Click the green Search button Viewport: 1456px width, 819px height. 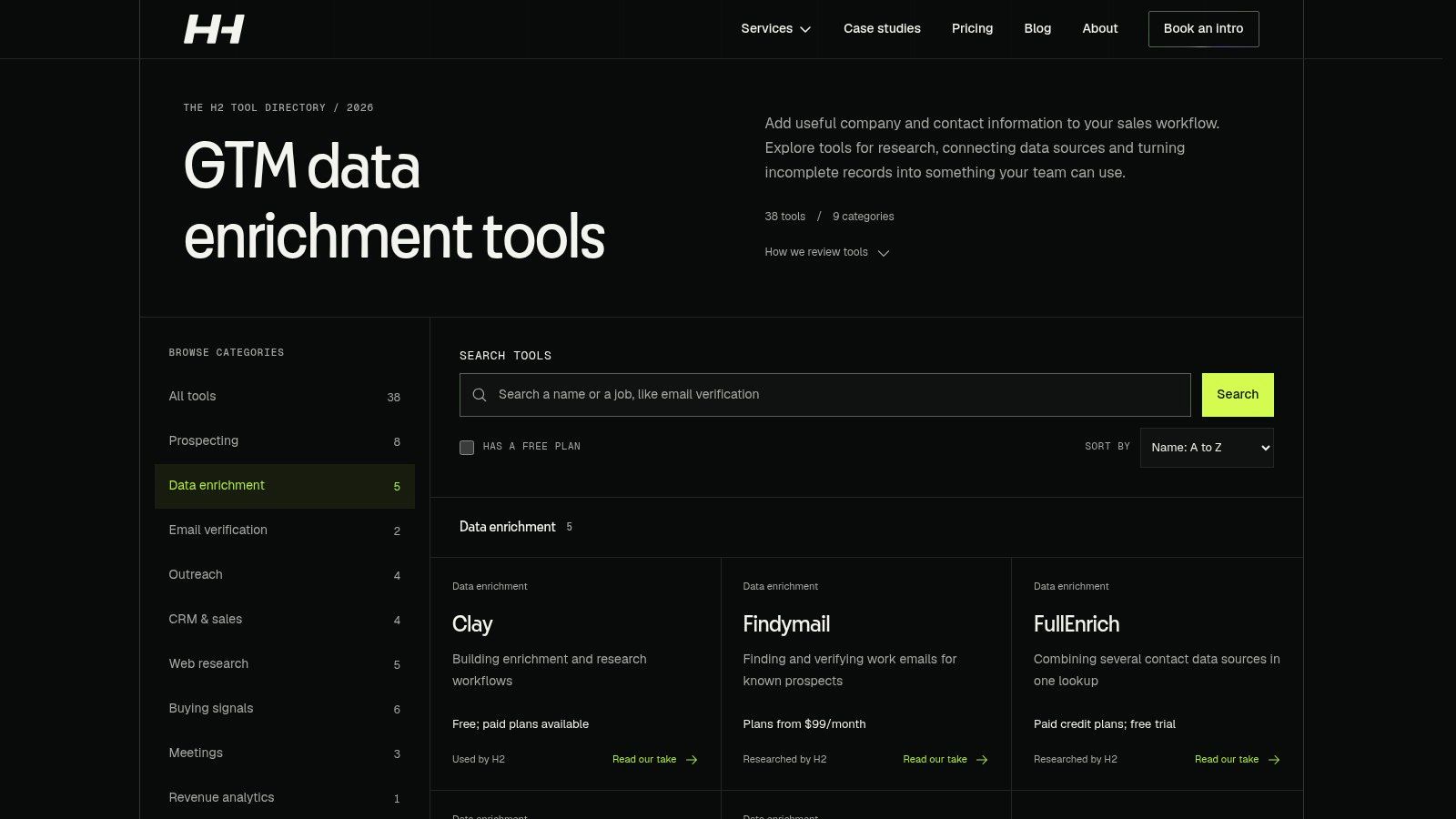tap(1238, 395)
